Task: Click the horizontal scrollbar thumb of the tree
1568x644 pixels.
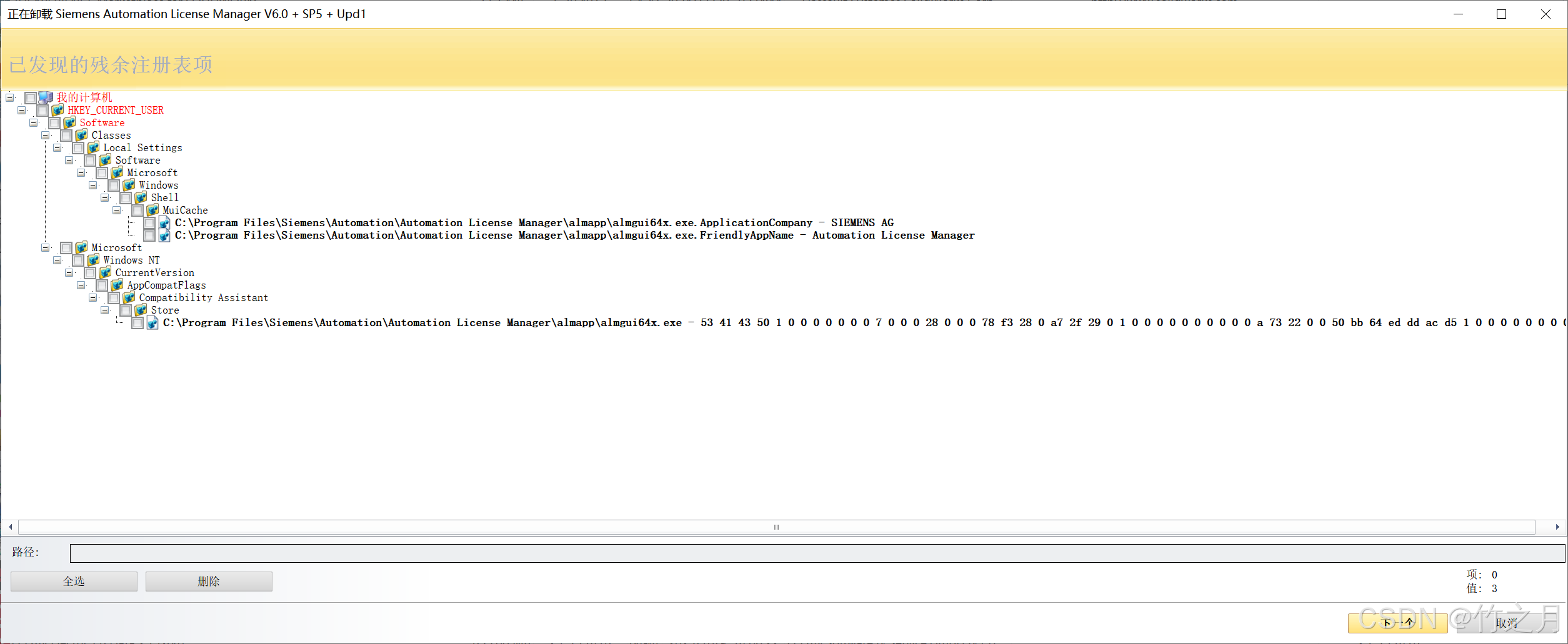Action: click(776, 527)
